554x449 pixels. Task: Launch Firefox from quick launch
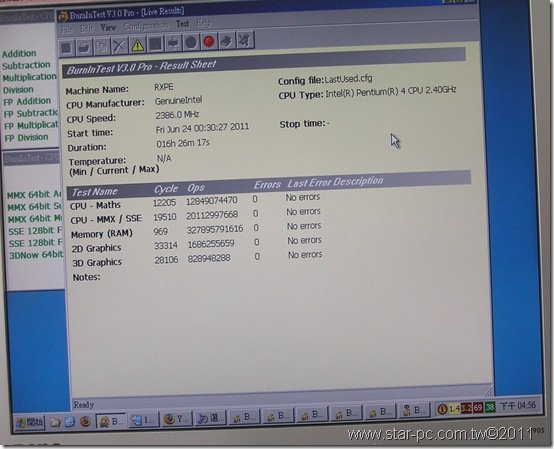(x=85, y=421)
